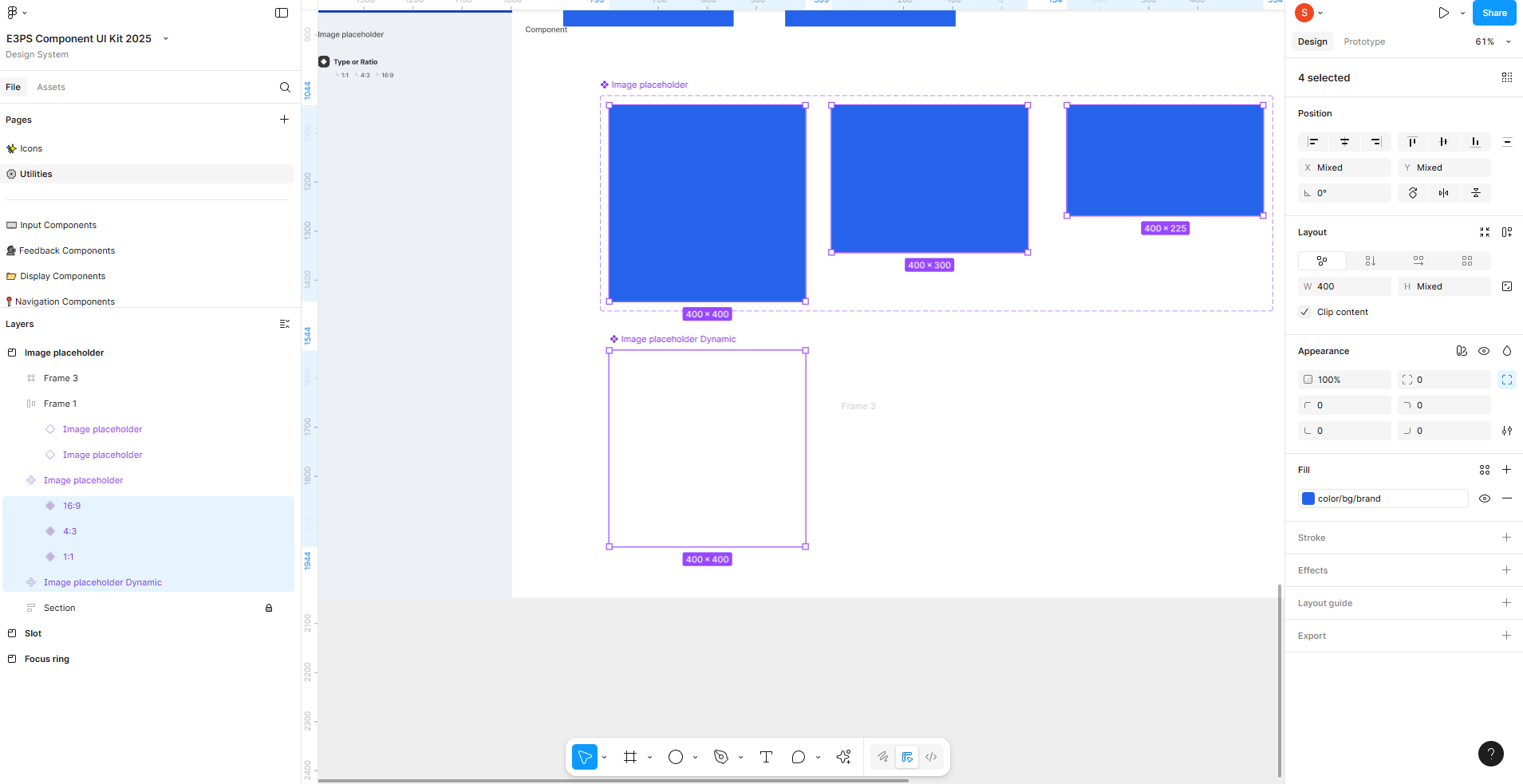Screen dimensions: 1523x784
Task: Hide the color/bg/brand fill
Action: pyautogui.click(x=1485, y=498)
